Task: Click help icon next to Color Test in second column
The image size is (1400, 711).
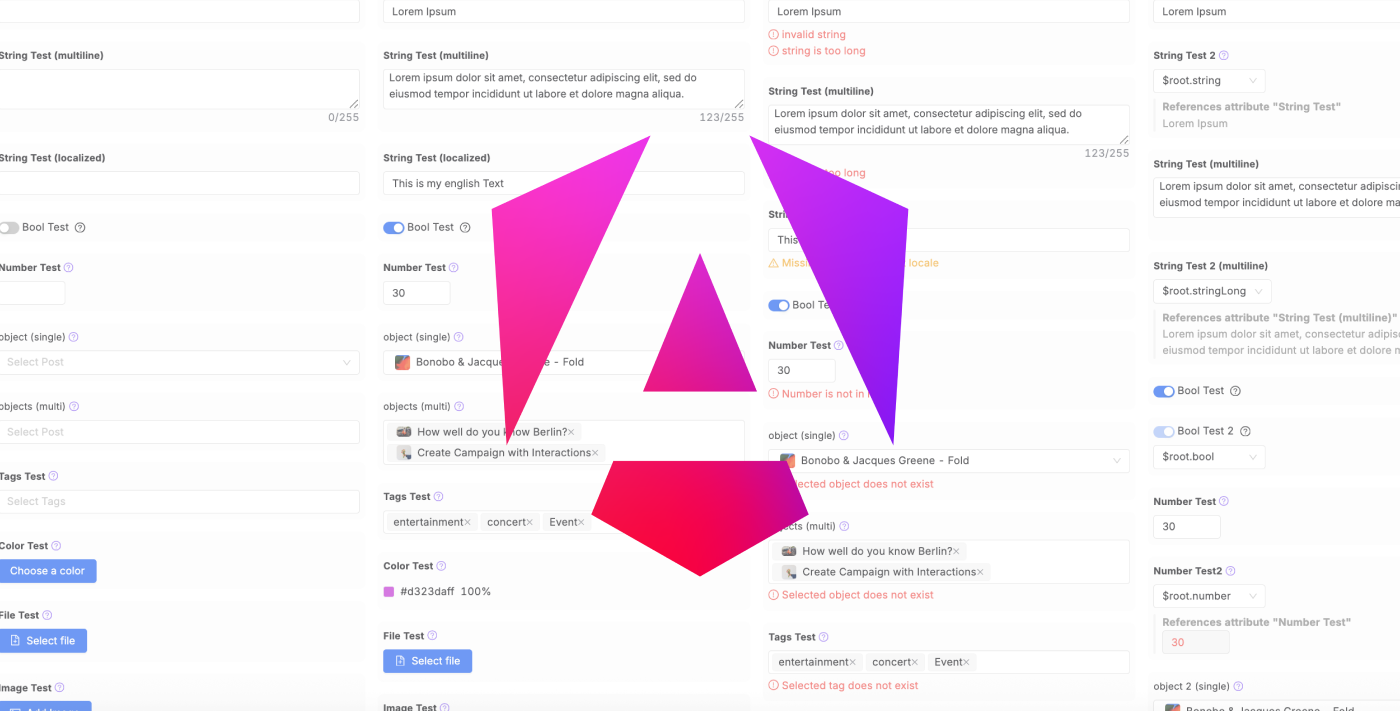Action: 441,566
